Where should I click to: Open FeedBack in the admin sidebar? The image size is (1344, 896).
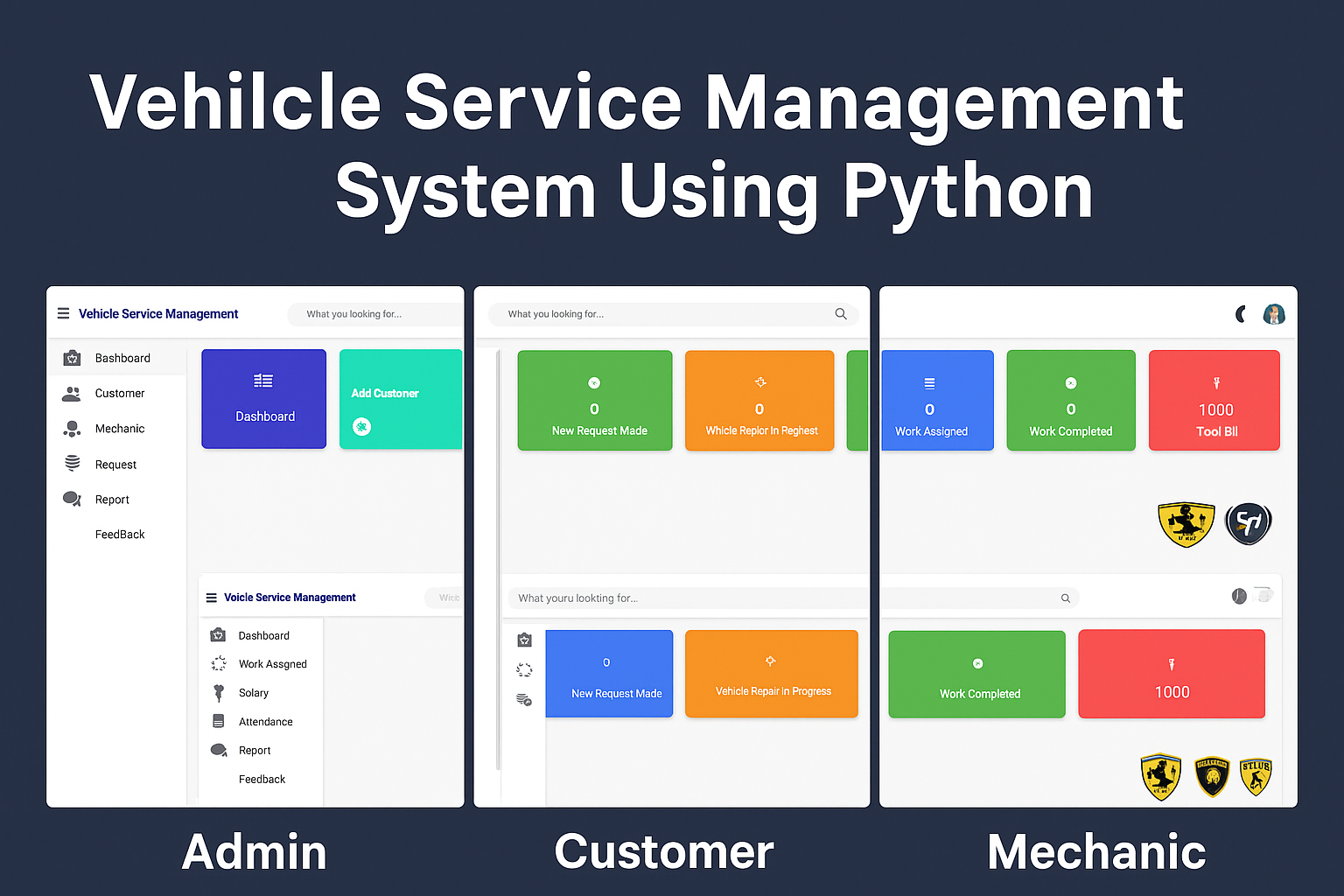tap(120, 534)
